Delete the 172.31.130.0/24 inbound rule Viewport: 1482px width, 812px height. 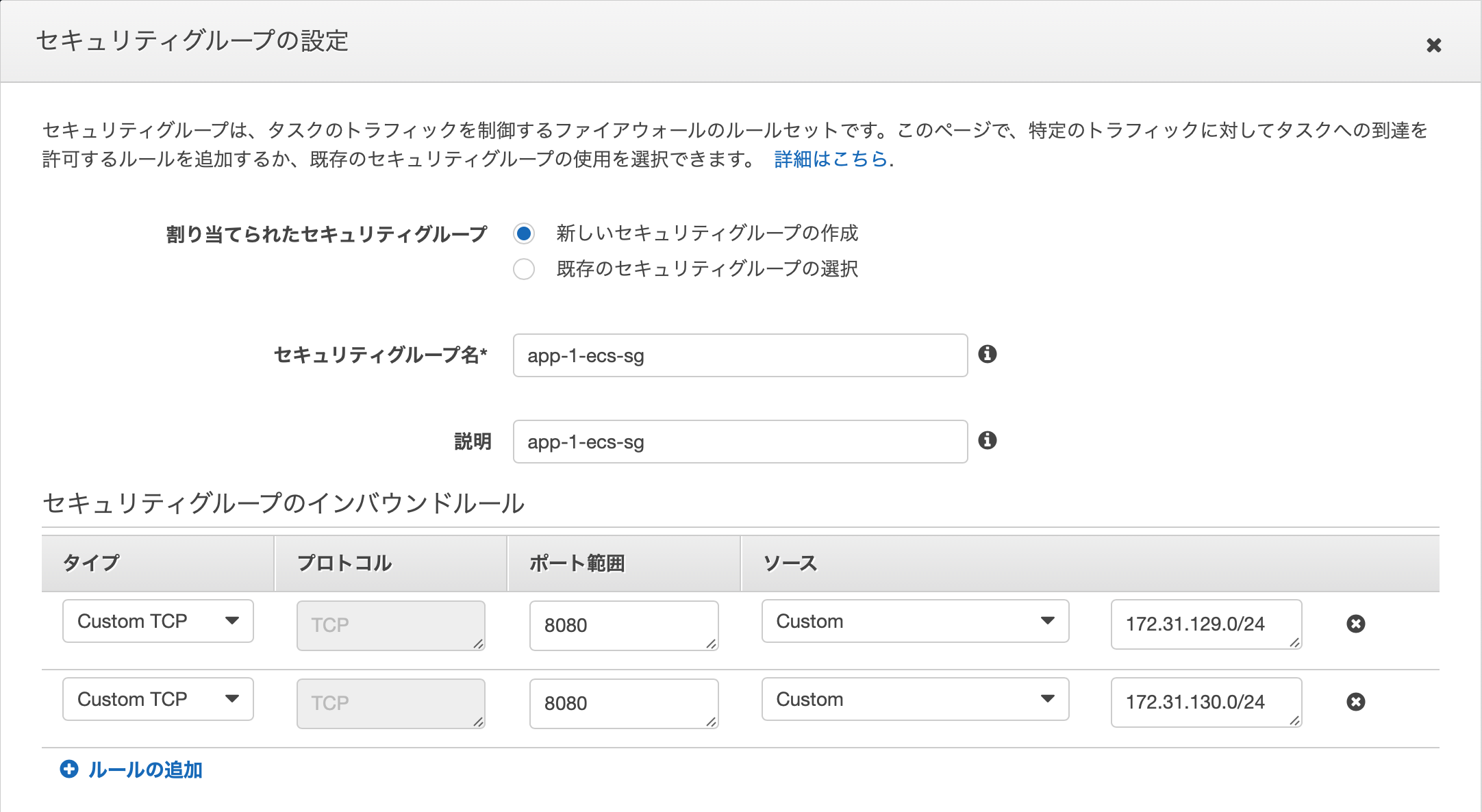point(1357,702)
